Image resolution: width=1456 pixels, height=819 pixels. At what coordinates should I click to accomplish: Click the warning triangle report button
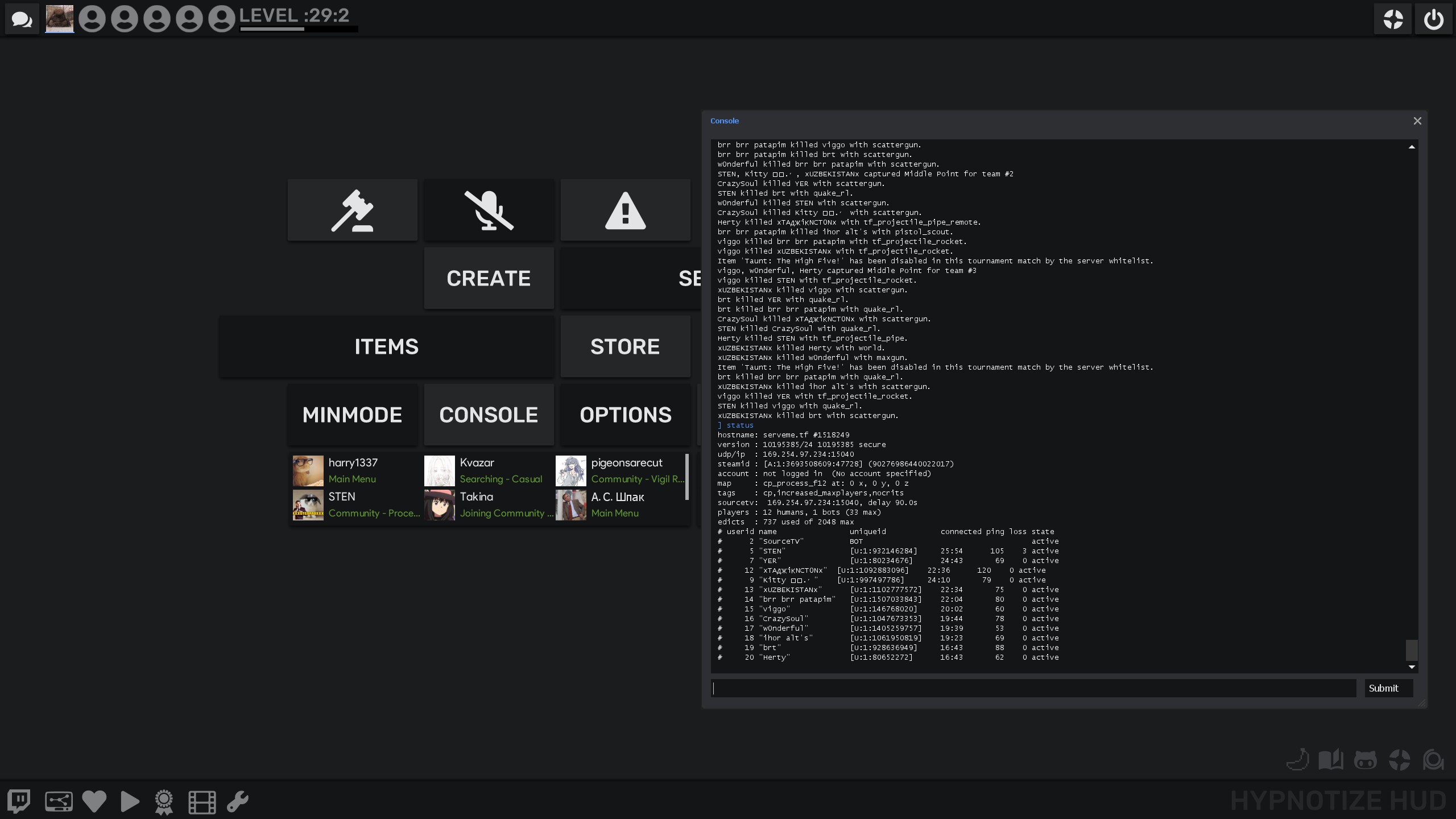tap(625, 210)
